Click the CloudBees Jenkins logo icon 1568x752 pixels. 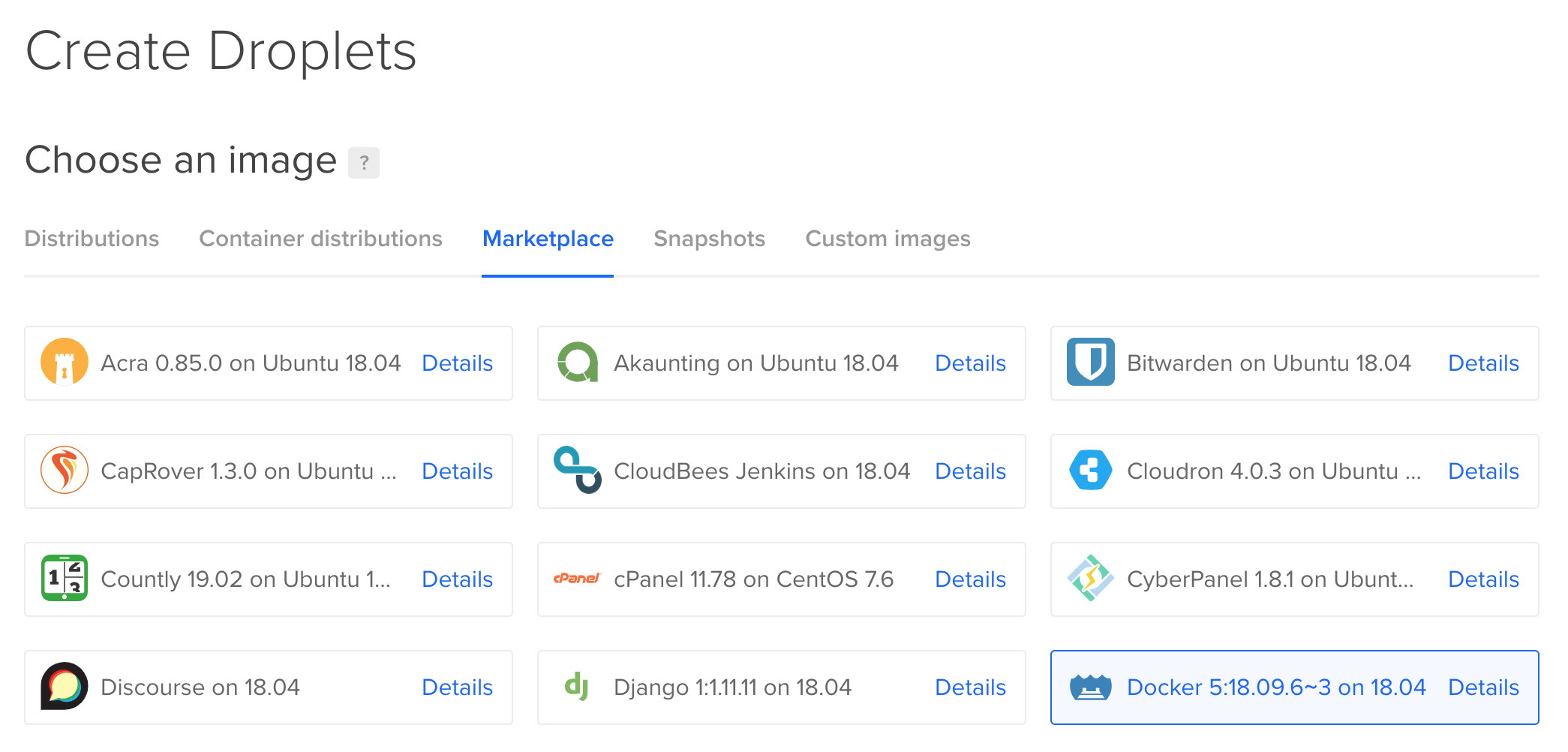[578, 470]
